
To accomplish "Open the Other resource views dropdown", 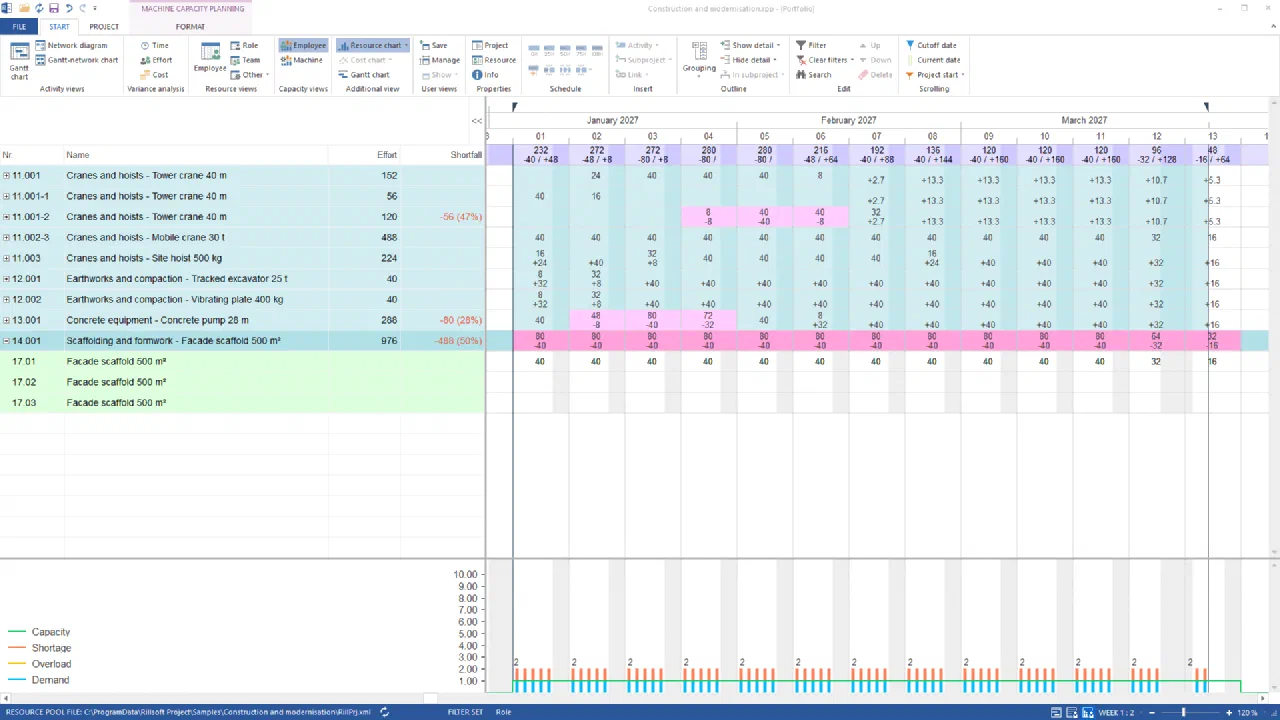I will tap(248, 75).
